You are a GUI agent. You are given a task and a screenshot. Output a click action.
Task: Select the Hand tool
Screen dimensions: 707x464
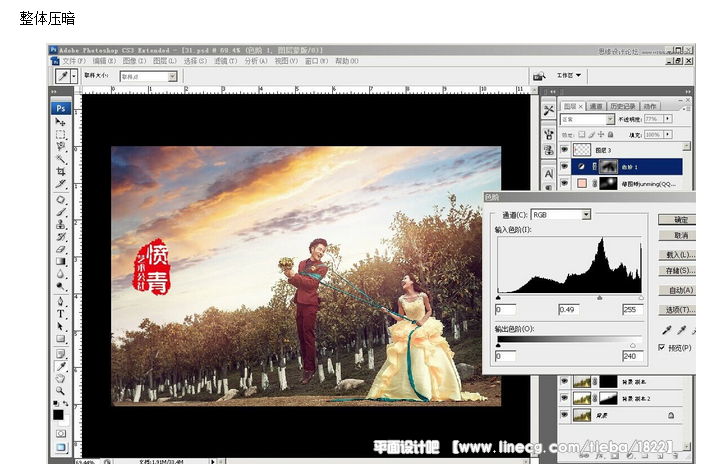[x=60, y=378]
